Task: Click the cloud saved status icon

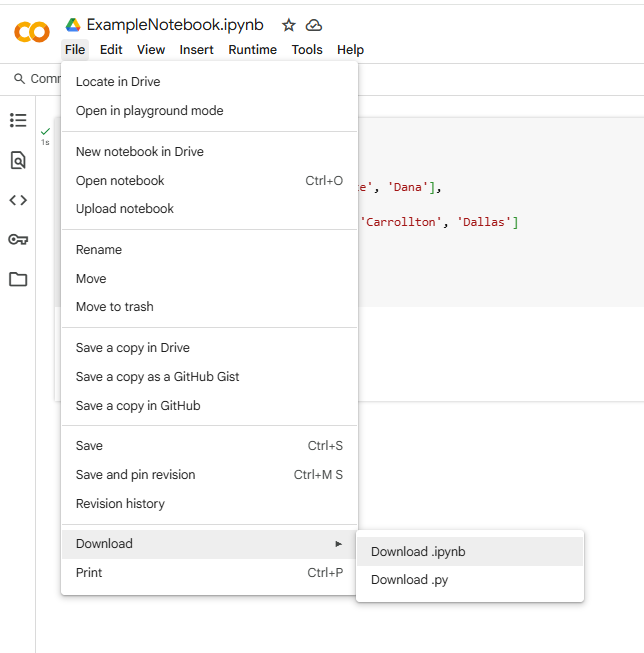Action: pos(314,25)
